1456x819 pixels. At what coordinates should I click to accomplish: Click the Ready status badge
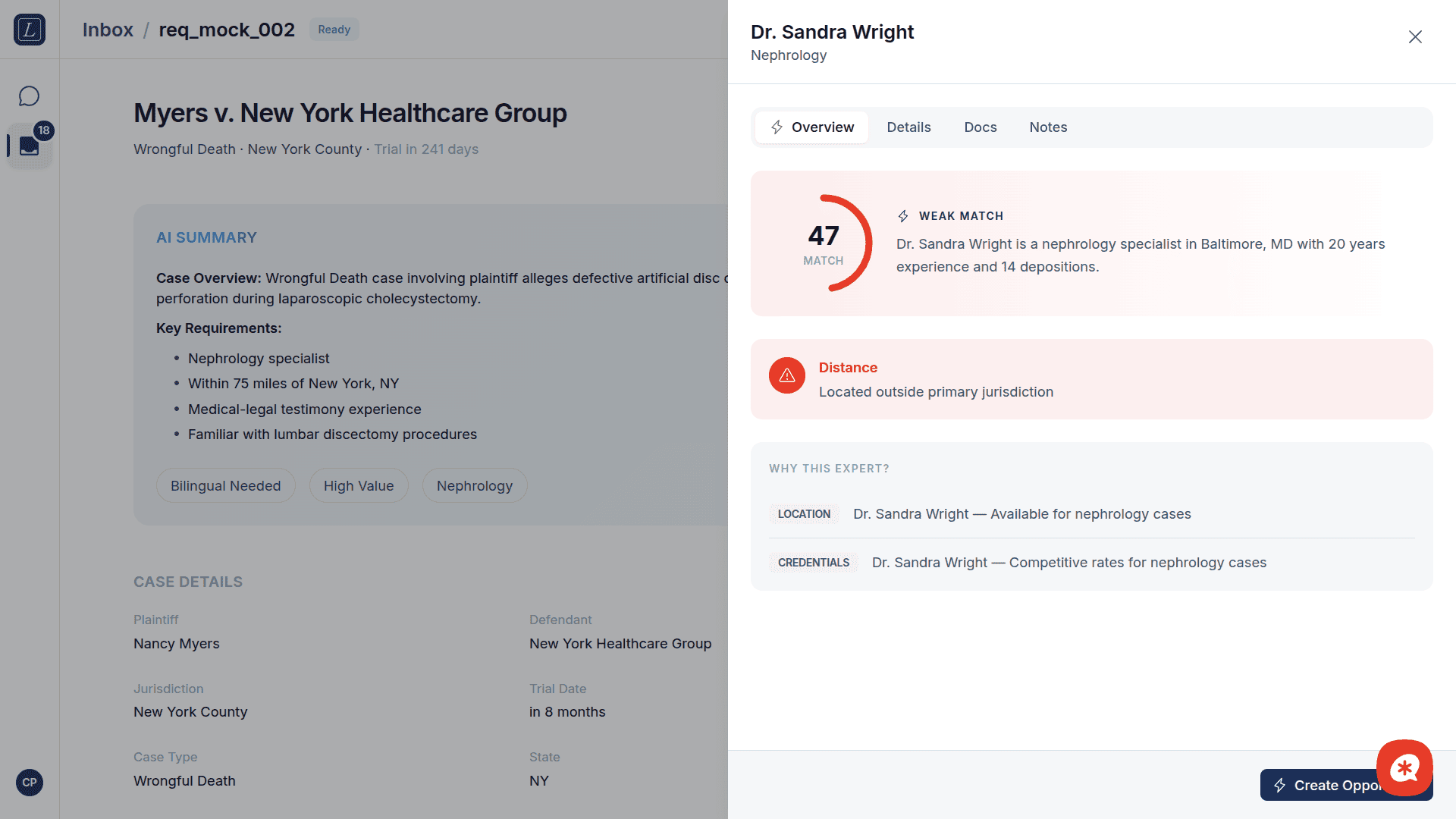[x=334, y=30]
